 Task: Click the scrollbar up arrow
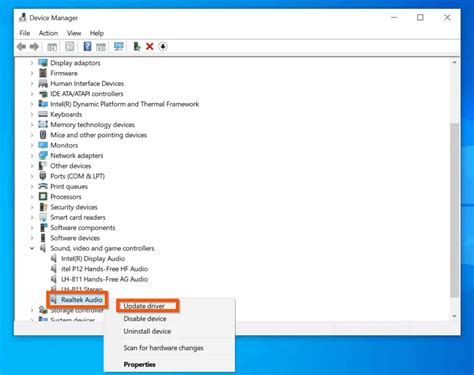point(454,62)
